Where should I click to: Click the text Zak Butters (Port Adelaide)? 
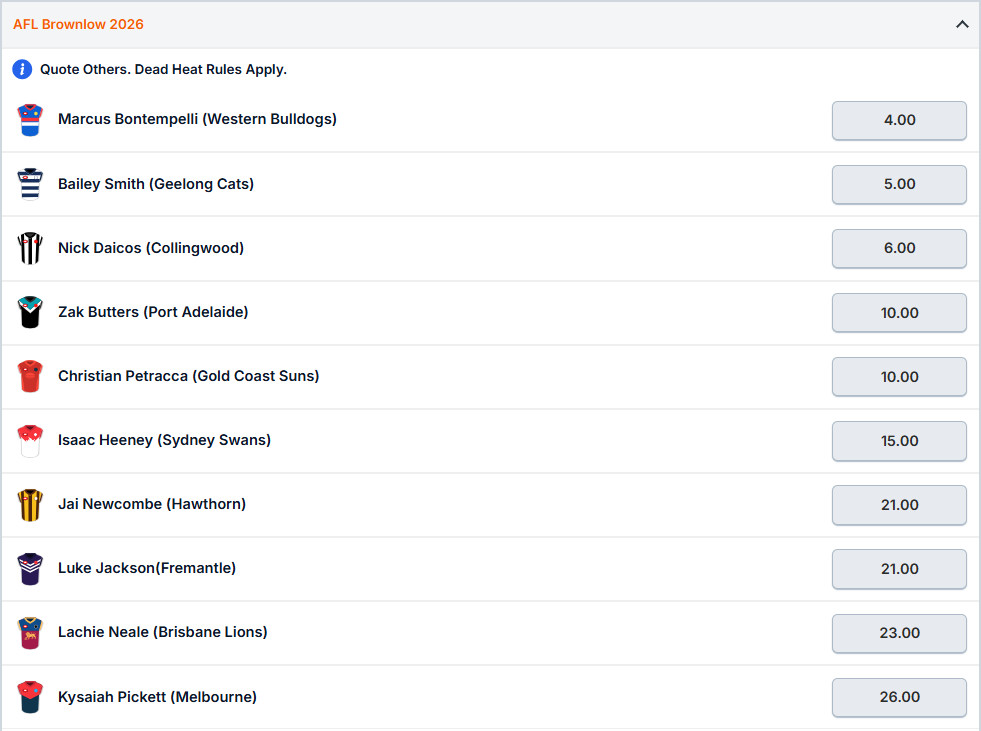(153, 312)
